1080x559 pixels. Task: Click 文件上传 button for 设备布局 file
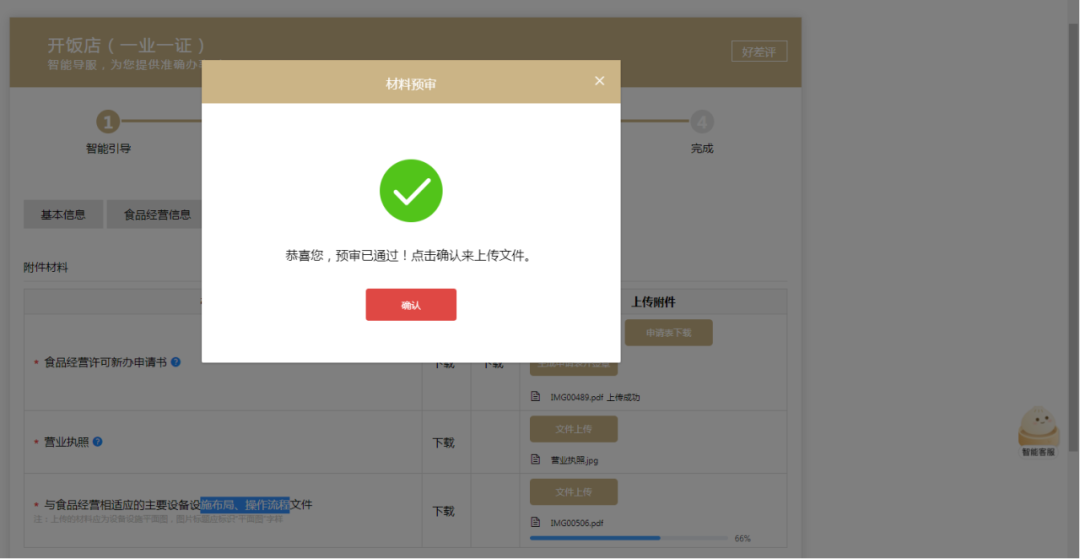click(x=573, y=492)
